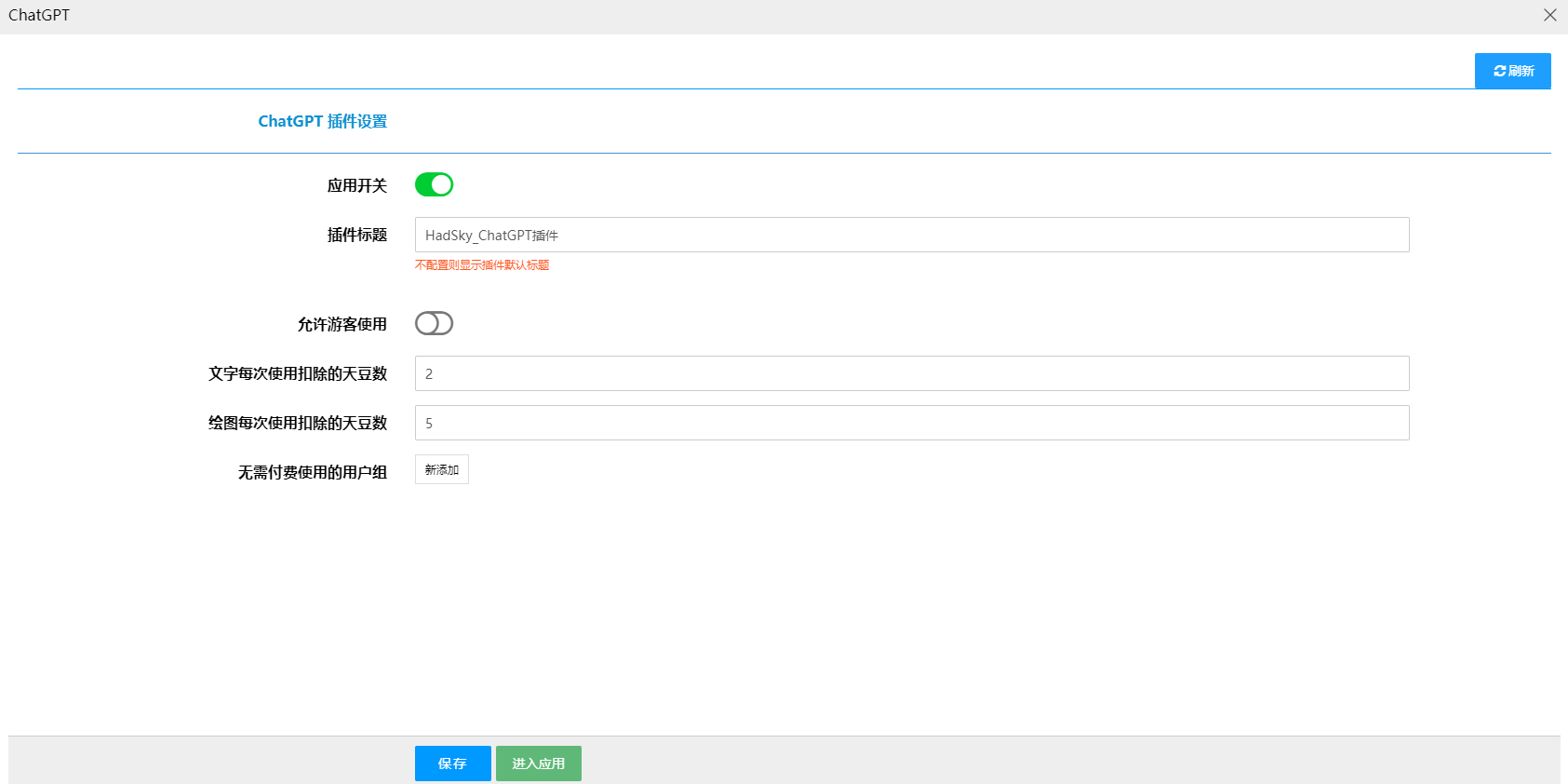Click the 无需付费使用的用户组 label

pos(312,472)
